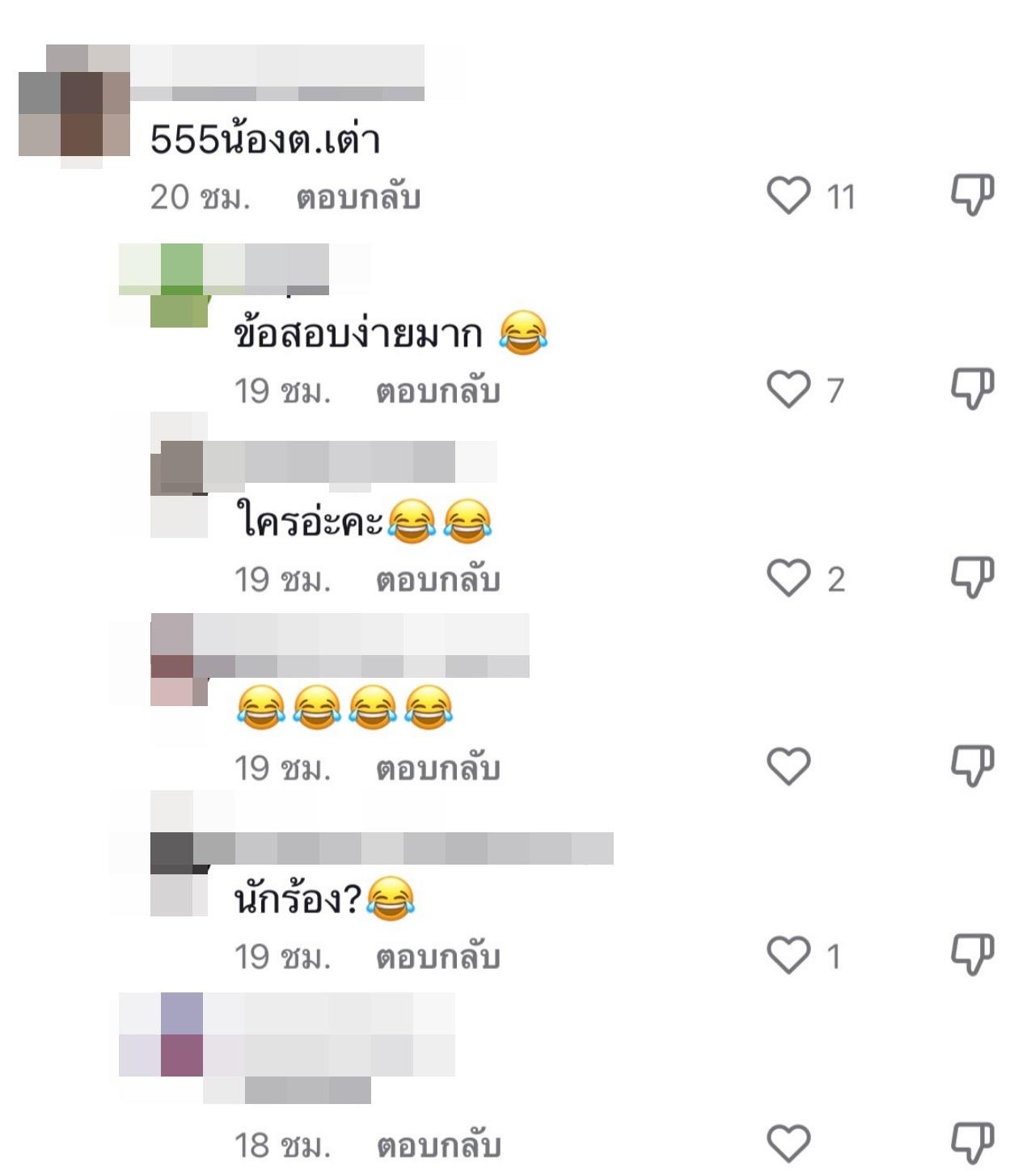Like the comment 'ข้อสอบง่ายมาก'
Viewport: 1035px width, 1176px height.
(x=788, y=389)
